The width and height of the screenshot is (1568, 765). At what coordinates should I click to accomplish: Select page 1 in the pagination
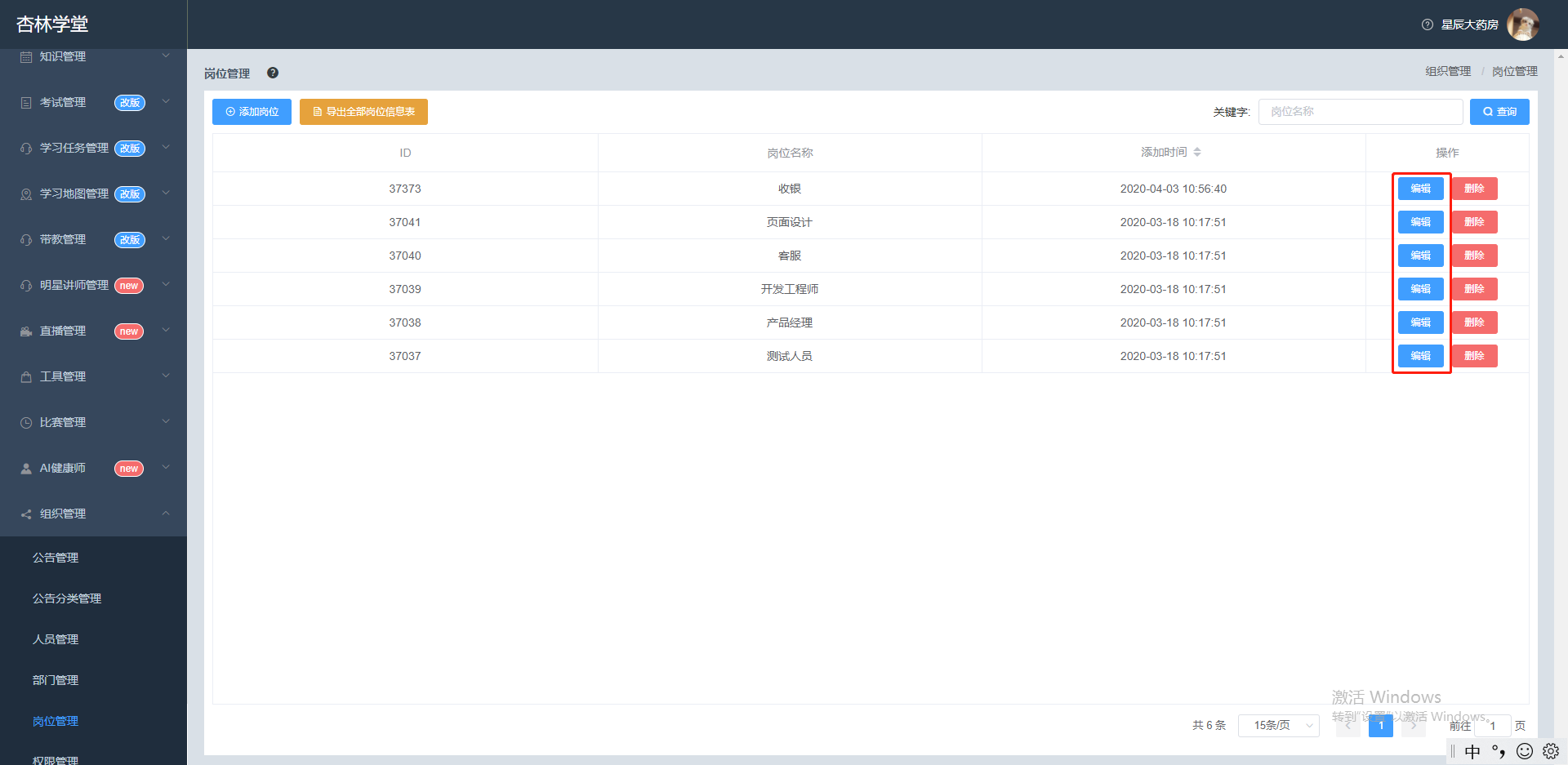tap(1381, 725)
